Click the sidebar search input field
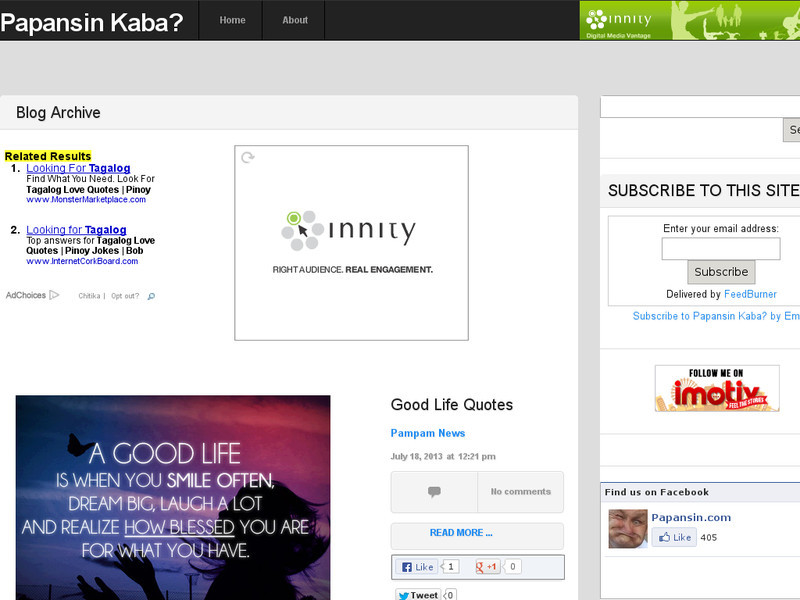The height and width of the screenshot is (600, 800). click(x=700, y=107)
